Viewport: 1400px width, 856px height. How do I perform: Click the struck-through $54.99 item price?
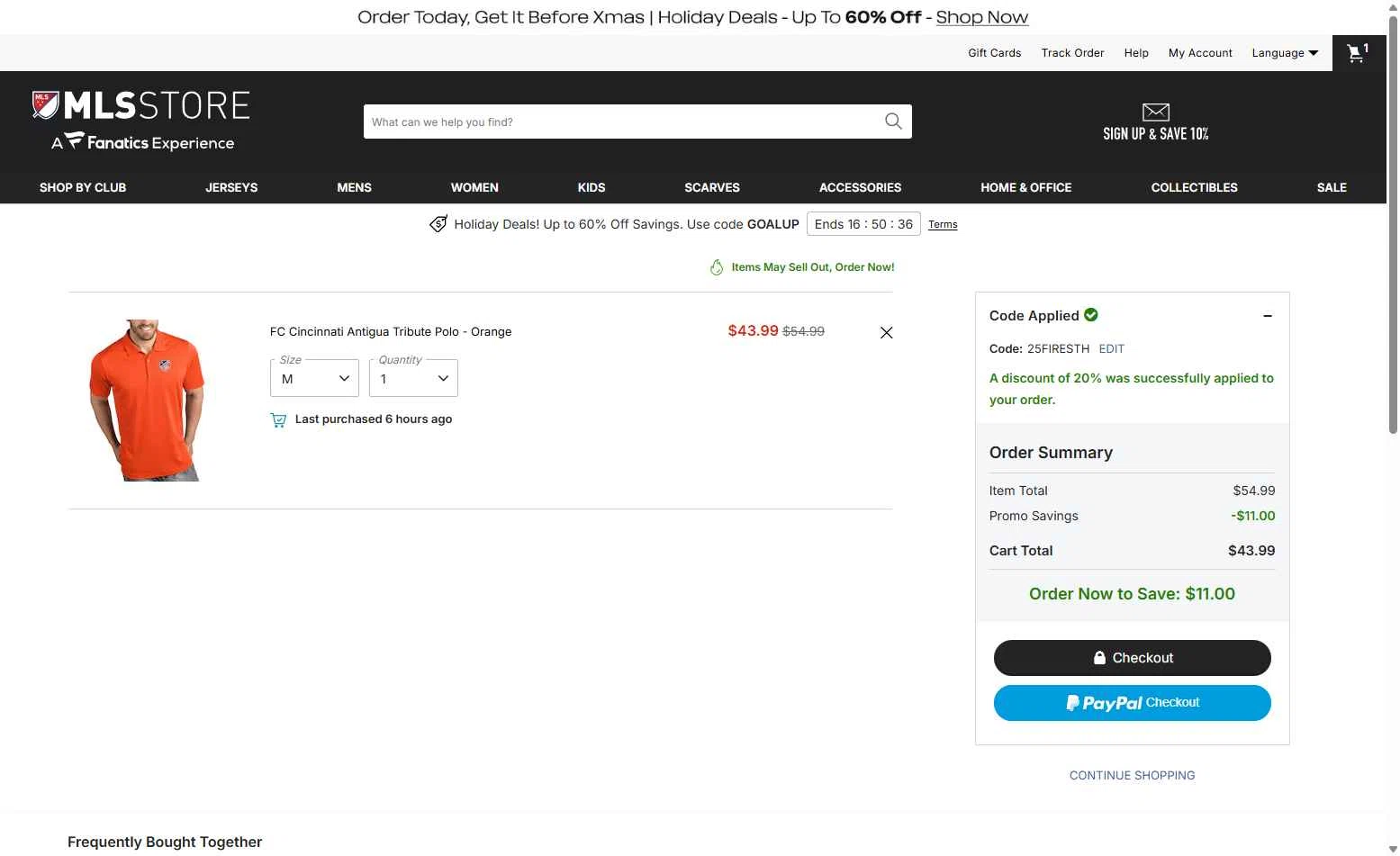[x=803, y=331]
